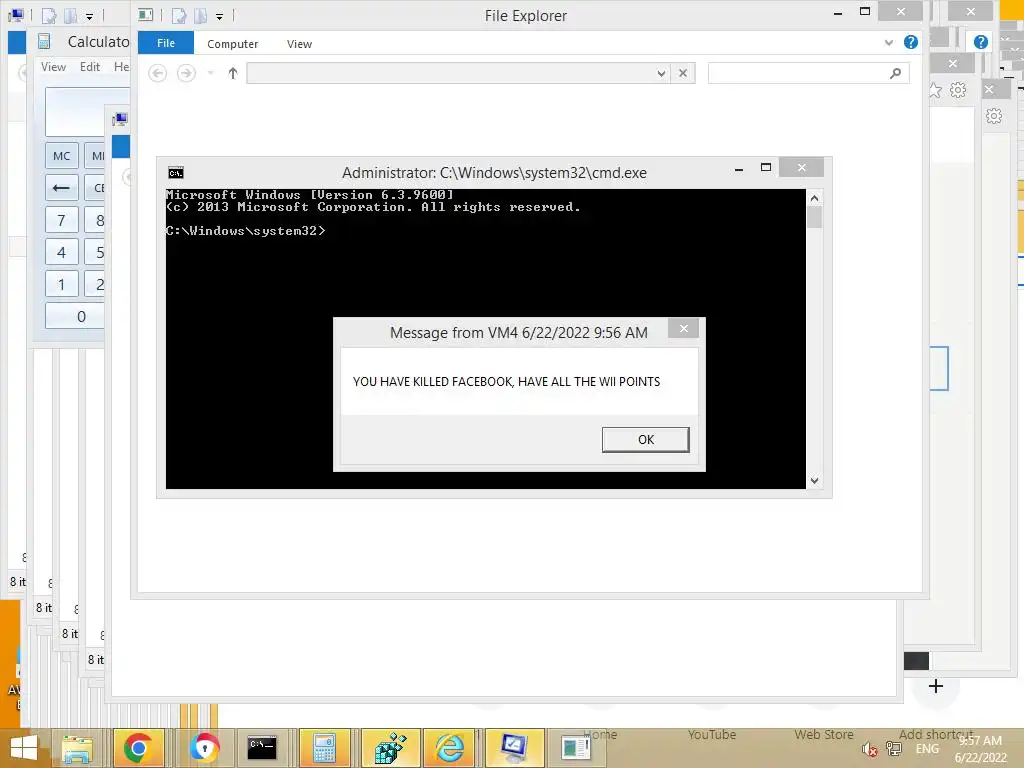Click the File Explorer title bar system icon

click(x=146, y=15)
